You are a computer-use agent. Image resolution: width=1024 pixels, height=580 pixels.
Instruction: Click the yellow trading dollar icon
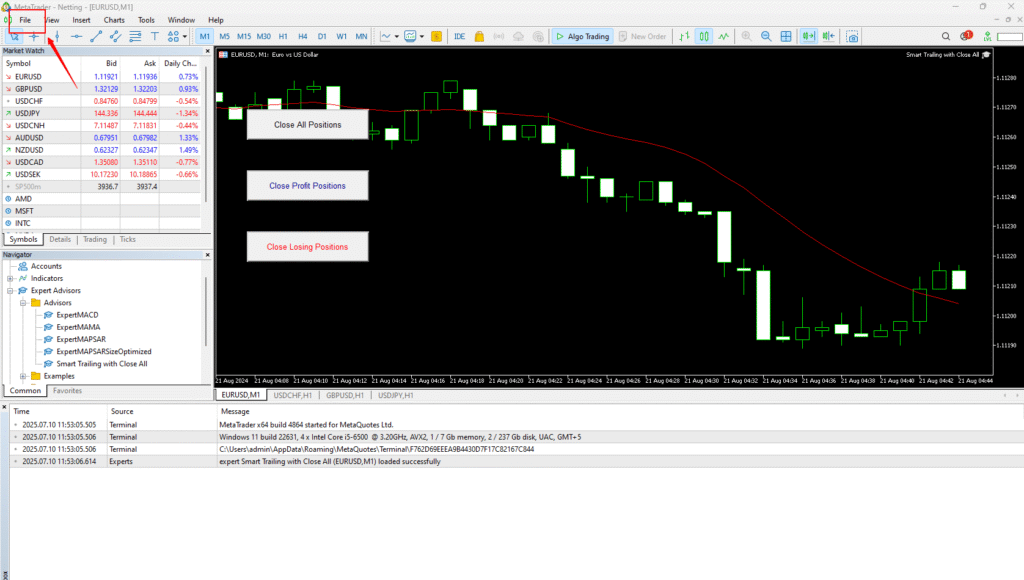(x=436, y=37)
